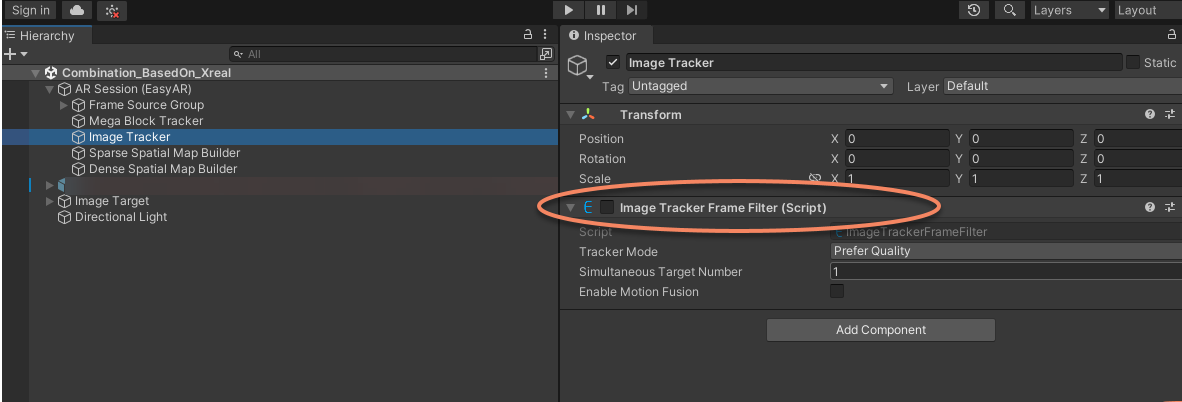Image resolution: width=1182 pixels, height=402 pixels.
Task: Select Mega Block Tracker in Hierarchy
Action: (145, 121)
